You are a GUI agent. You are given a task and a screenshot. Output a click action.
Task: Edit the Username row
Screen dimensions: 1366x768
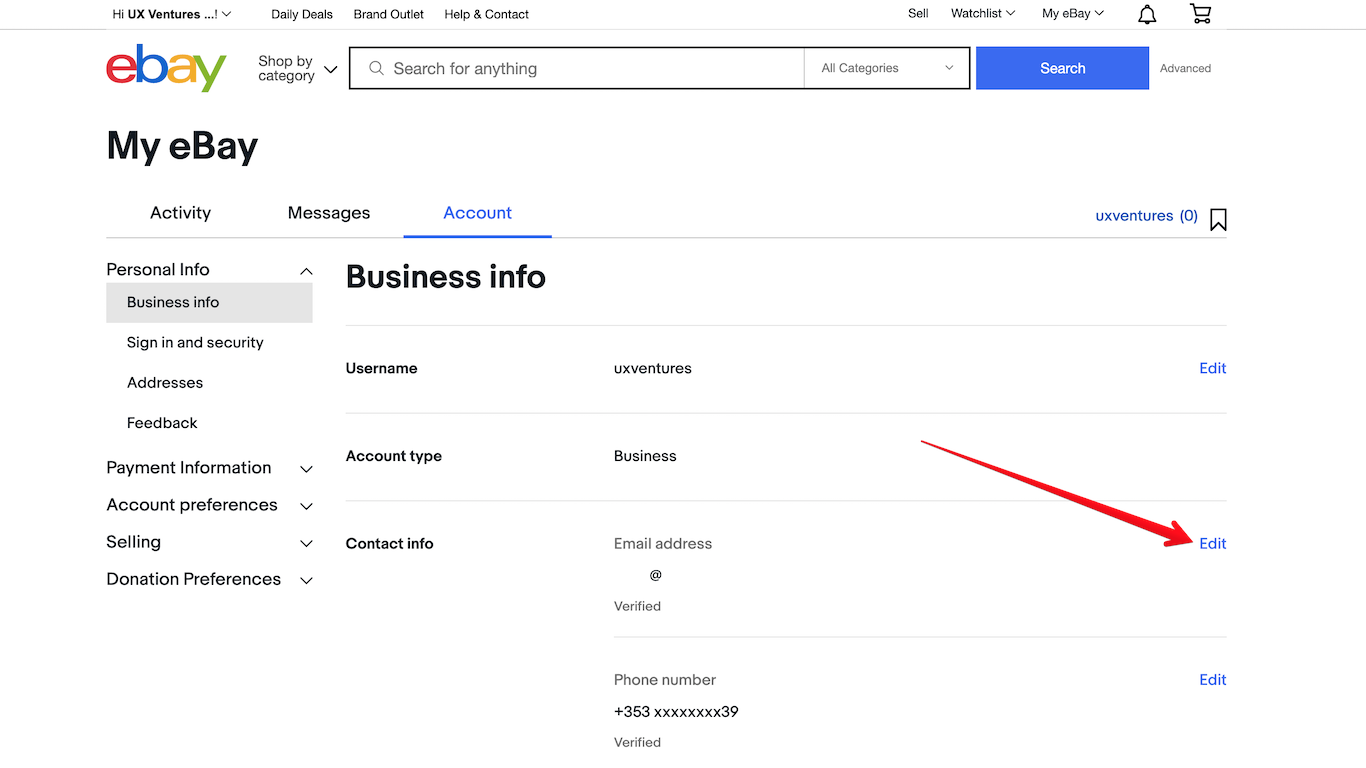(1212, 368)
